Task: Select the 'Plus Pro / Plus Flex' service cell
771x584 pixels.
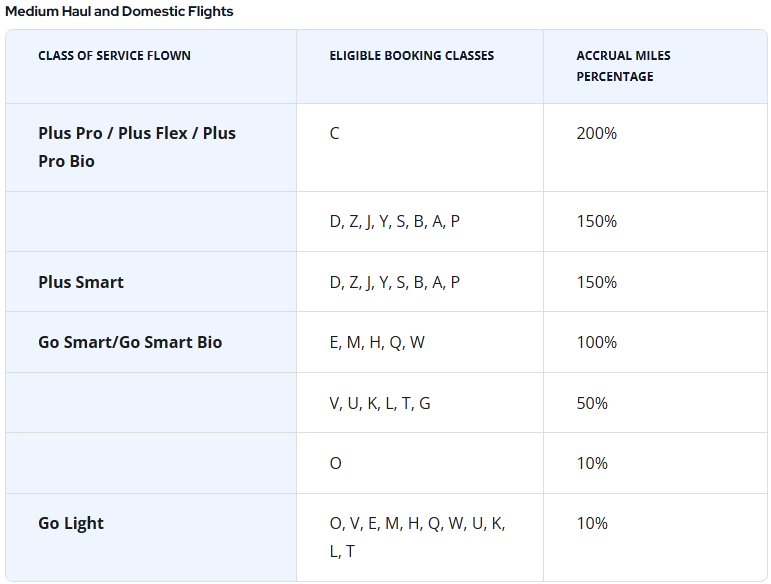Action: (137, 147)
